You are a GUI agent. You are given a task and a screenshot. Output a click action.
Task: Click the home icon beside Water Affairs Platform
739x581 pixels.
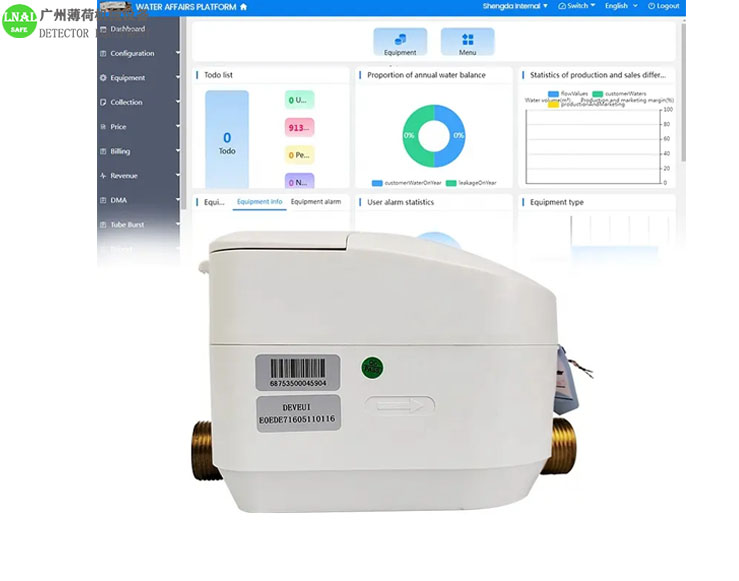tap(243, 7)
